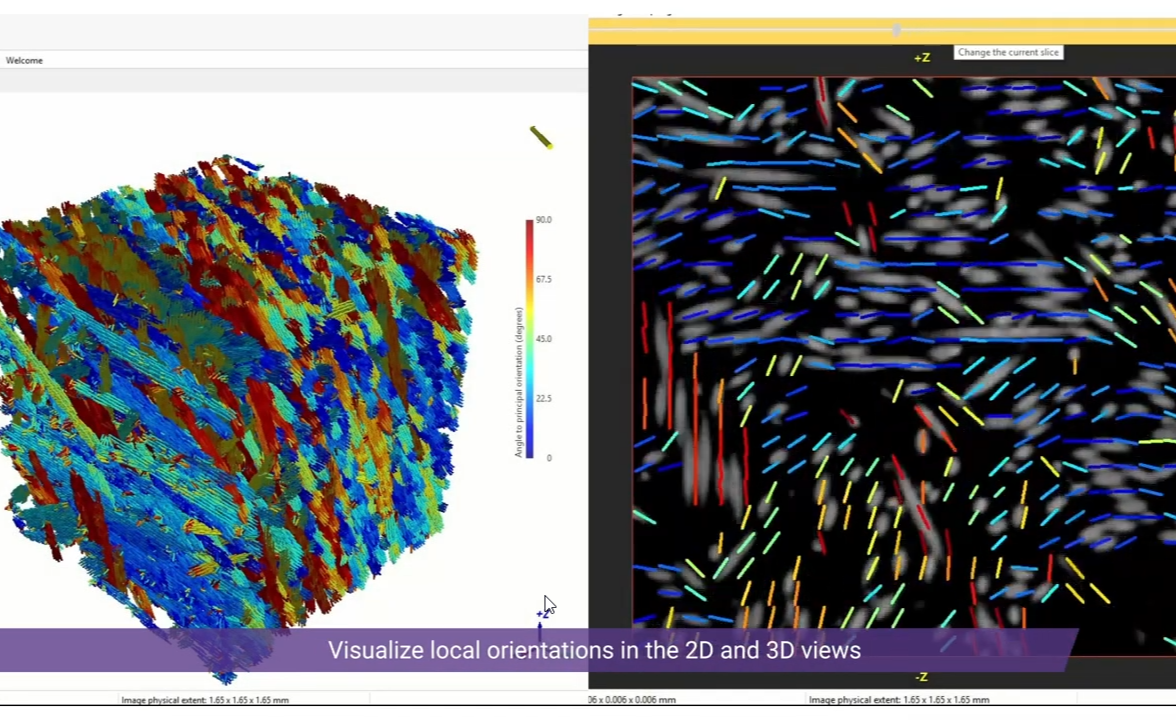
Task: Click the +Z axis label above the slice
Action: (921, 58)
